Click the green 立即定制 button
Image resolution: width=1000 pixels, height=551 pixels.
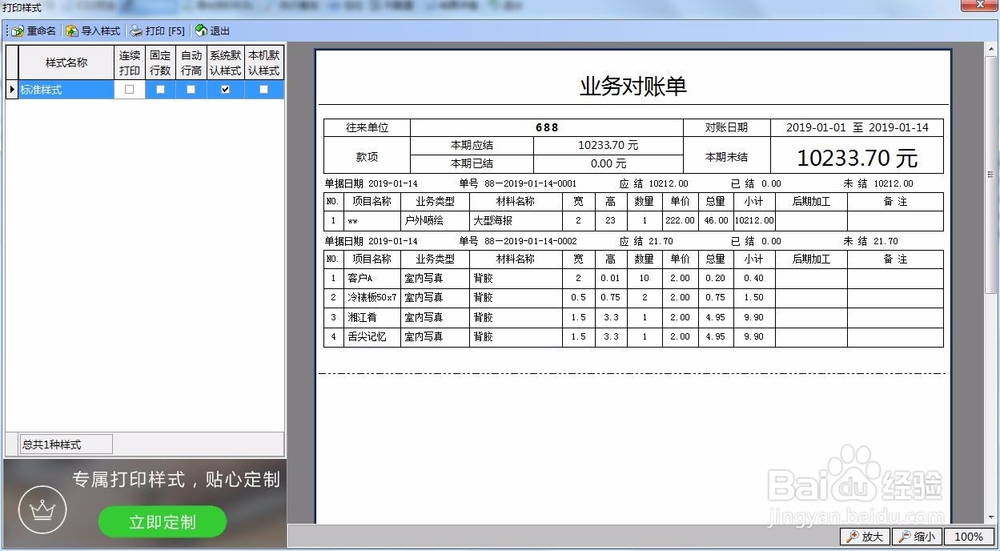click(162, 522)
